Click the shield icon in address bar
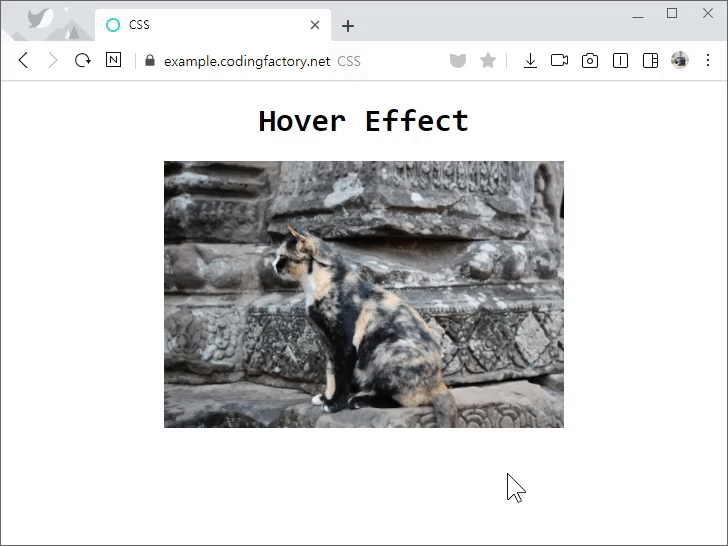The width and height of the screenshot is (728, 546). click(x=458, y=60)
